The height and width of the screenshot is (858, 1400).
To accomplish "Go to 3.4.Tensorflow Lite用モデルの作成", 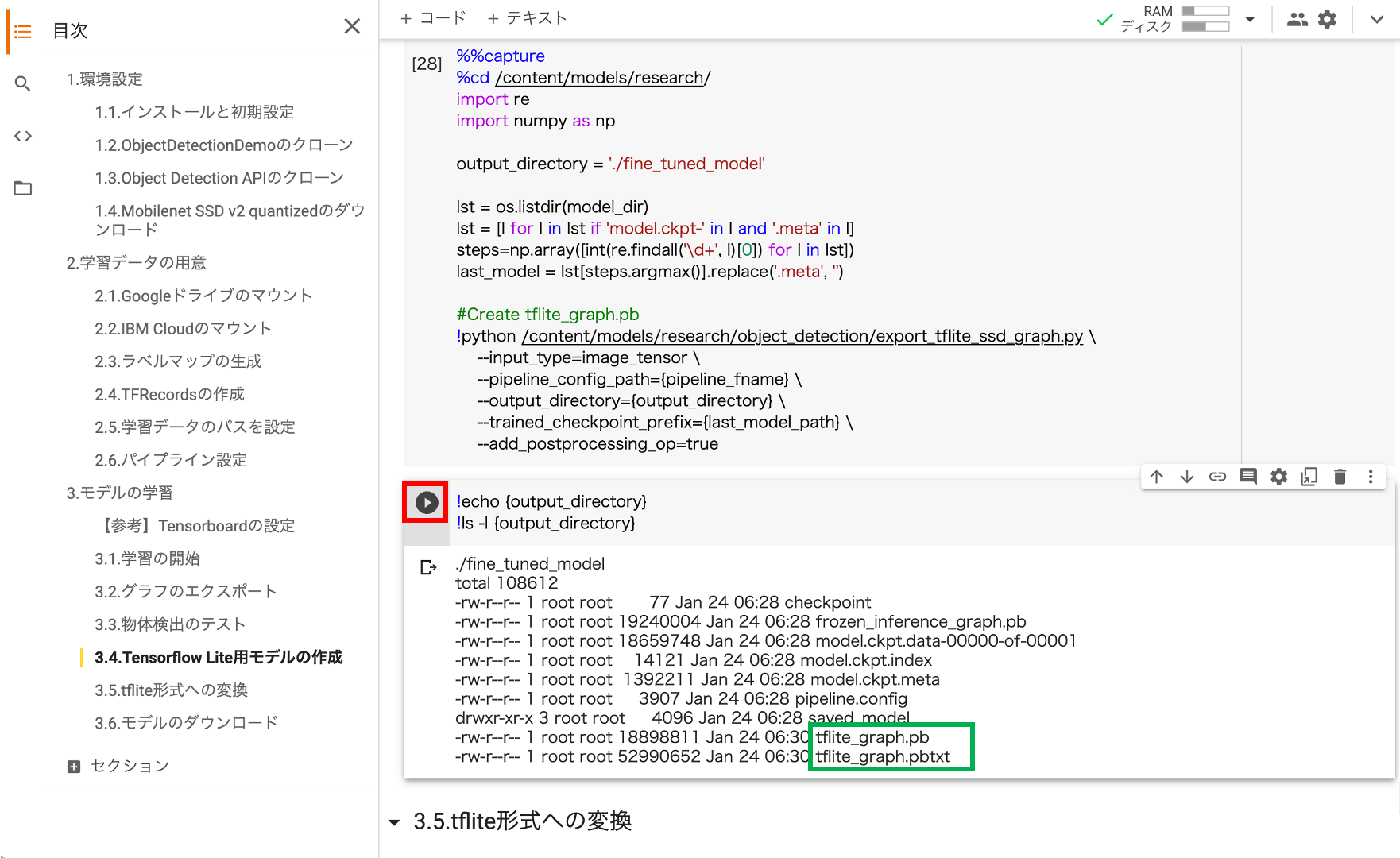I will pos(219,658).
